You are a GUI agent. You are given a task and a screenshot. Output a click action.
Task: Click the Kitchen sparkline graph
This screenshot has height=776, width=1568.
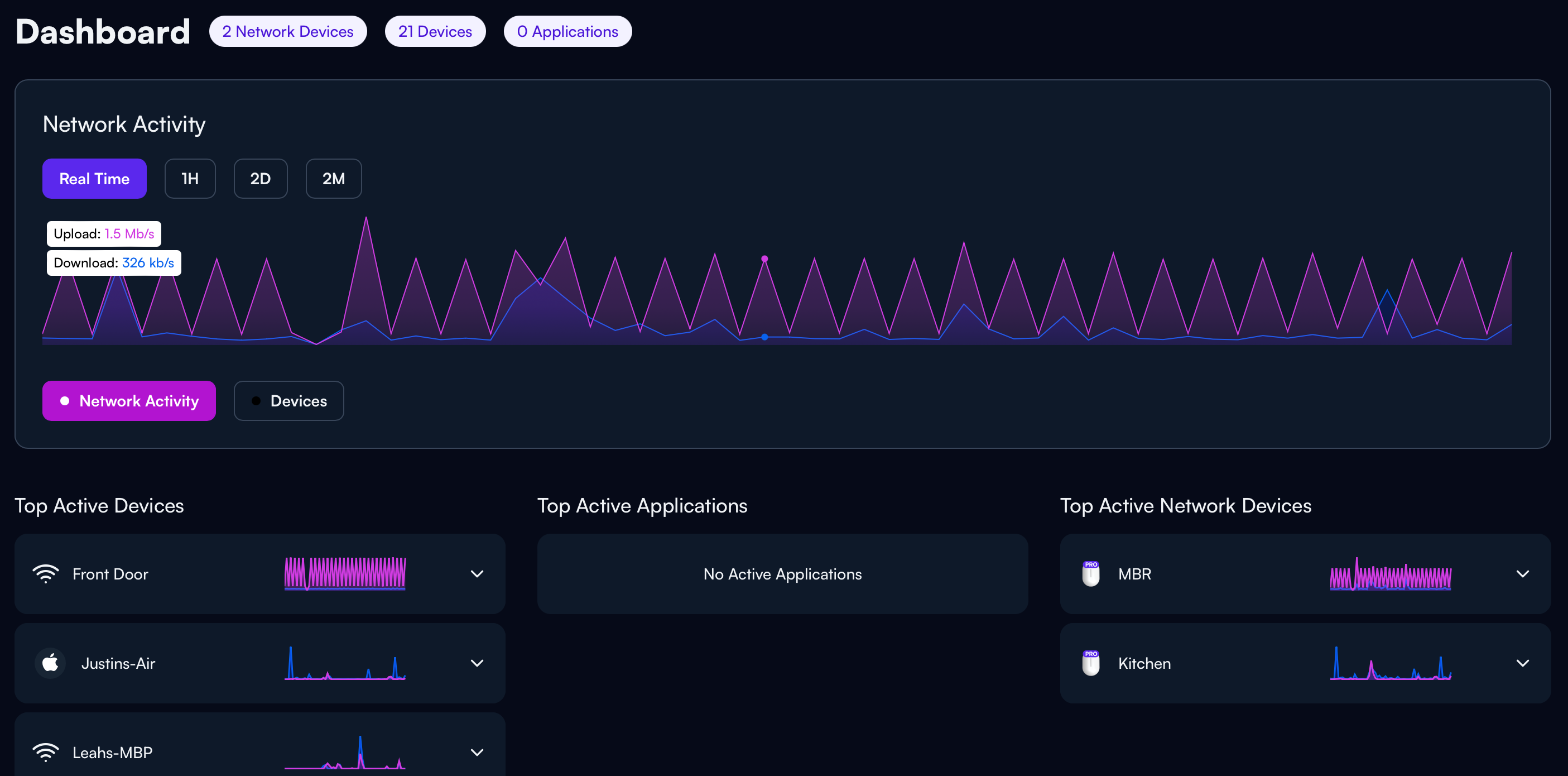[1391, 663]
